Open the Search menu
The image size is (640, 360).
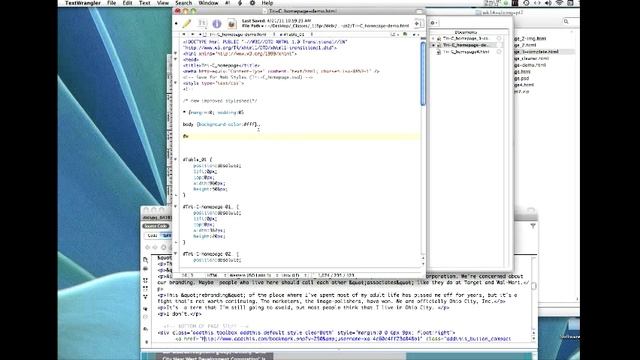click(x=183, y=3)
